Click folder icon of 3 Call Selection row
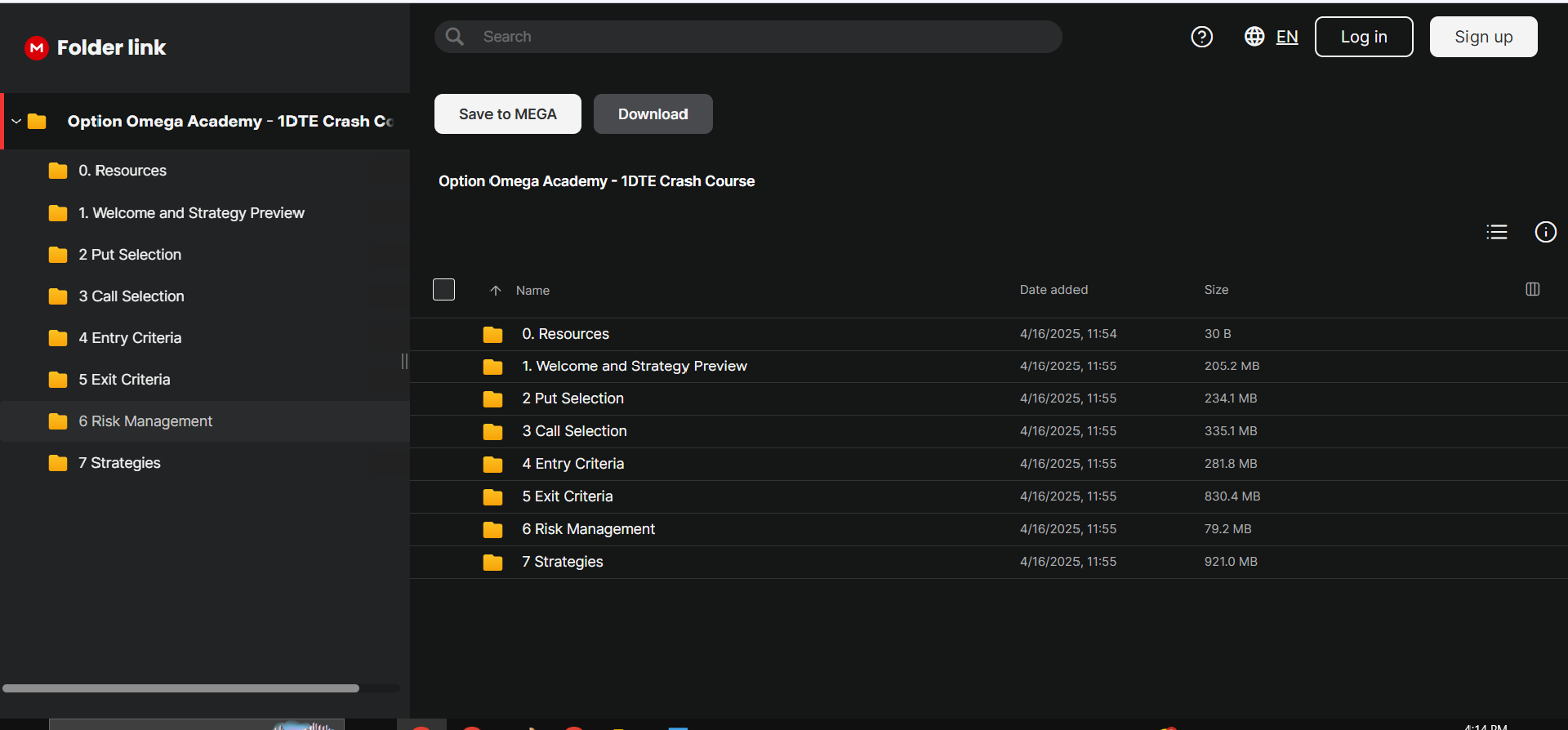The height and width of the screenshot is (730, 1568). (x=492, y=432)
